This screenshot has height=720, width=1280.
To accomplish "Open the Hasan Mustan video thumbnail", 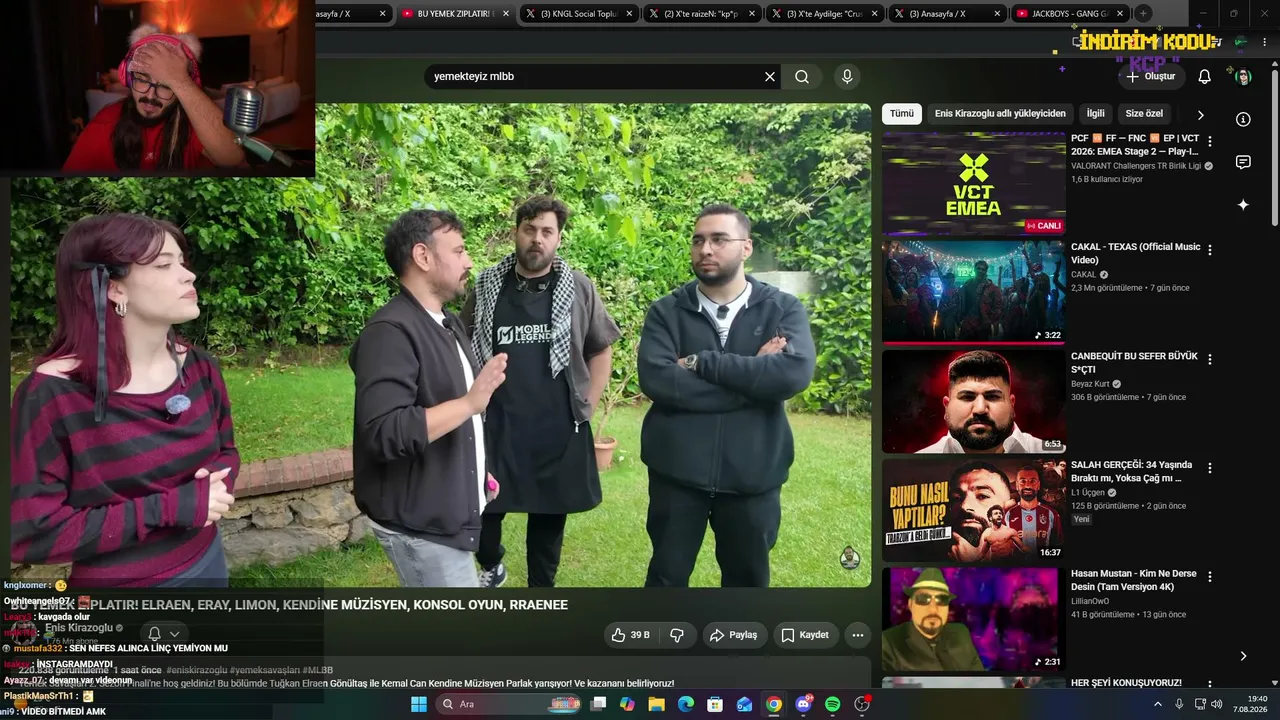I will (x=974, y=619).
